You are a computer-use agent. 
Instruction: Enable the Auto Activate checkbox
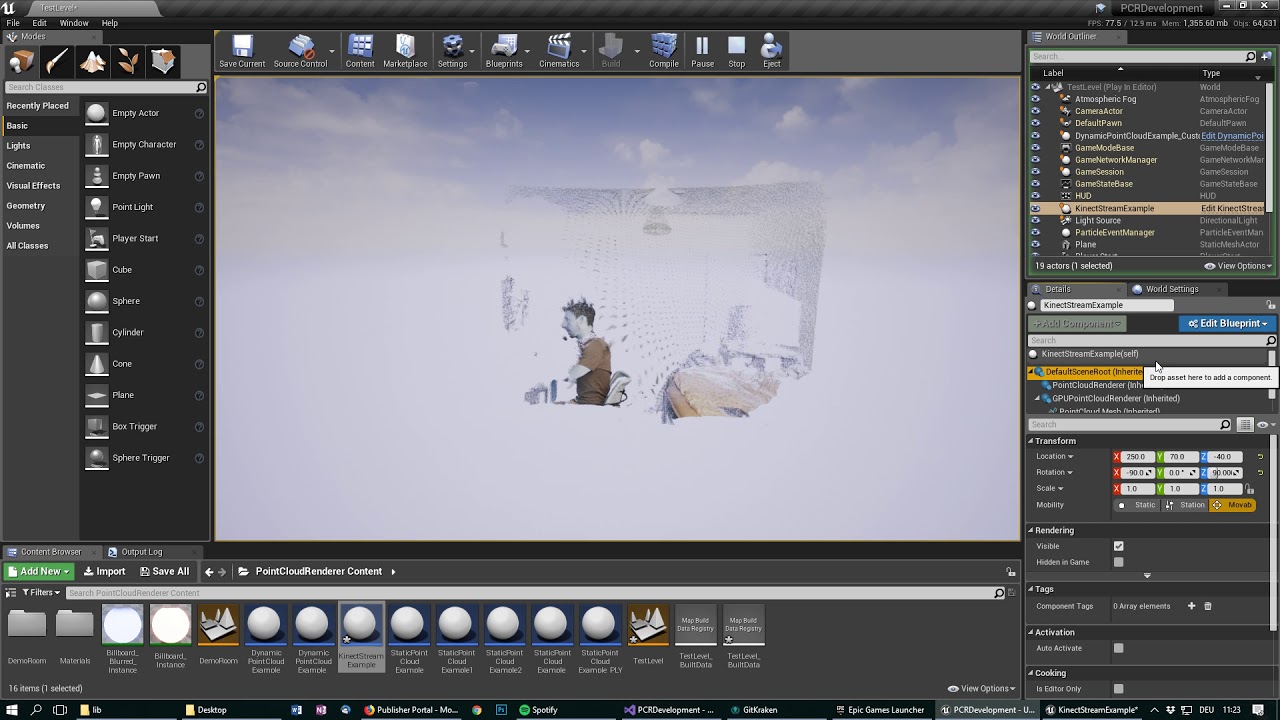click(1118, 648)
